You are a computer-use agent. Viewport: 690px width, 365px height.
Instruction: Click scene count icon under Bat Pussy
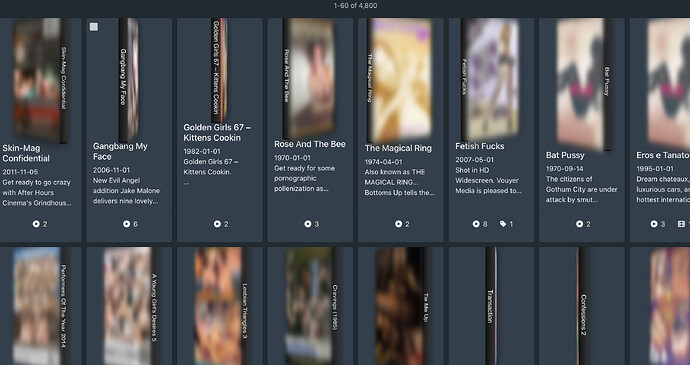click(580, 224)
